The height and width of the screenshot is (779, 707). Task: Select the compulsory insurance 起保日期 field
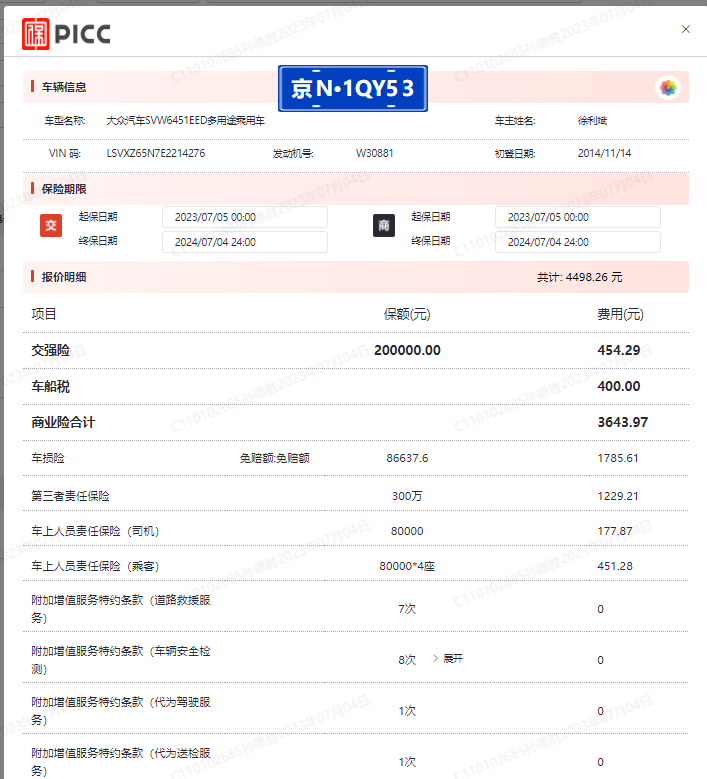[244, 217]
